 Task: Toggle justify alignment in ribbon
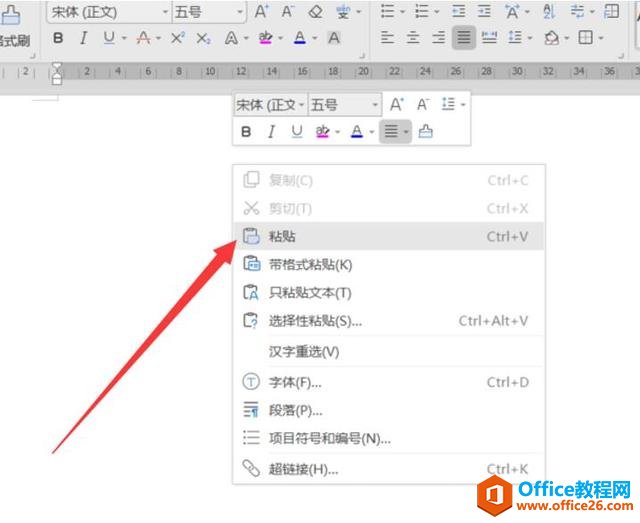point(464,38)
